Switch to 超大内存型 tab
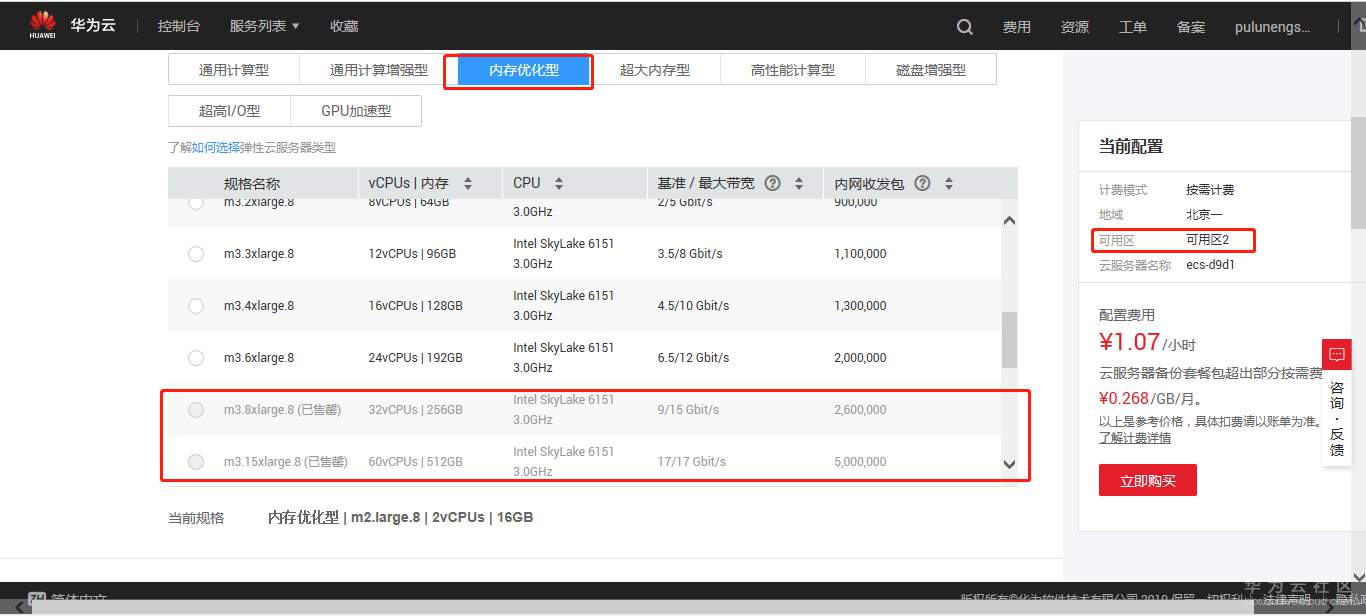Viewport: 1366px width, 616px height. [655, 70]
